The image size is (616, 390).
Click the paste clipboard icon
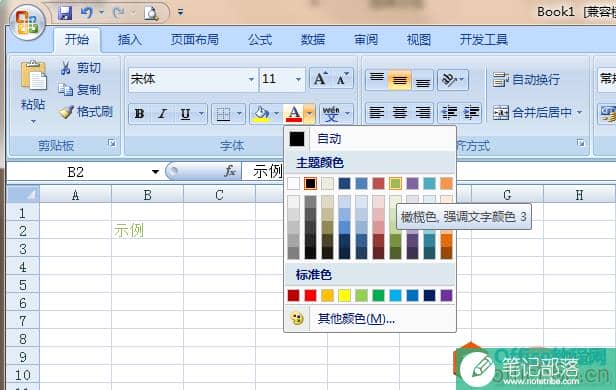(33, 75)
